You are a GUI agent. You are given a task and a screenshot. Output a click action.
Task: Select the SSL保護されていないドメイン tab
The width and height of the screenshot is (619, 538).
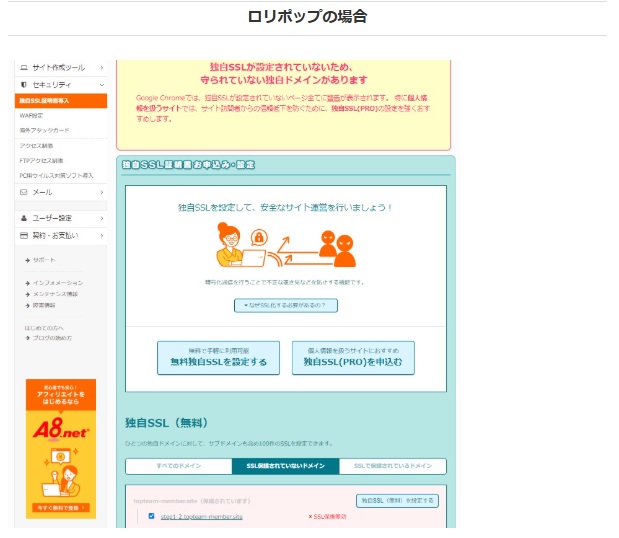[x=285, y=466]
